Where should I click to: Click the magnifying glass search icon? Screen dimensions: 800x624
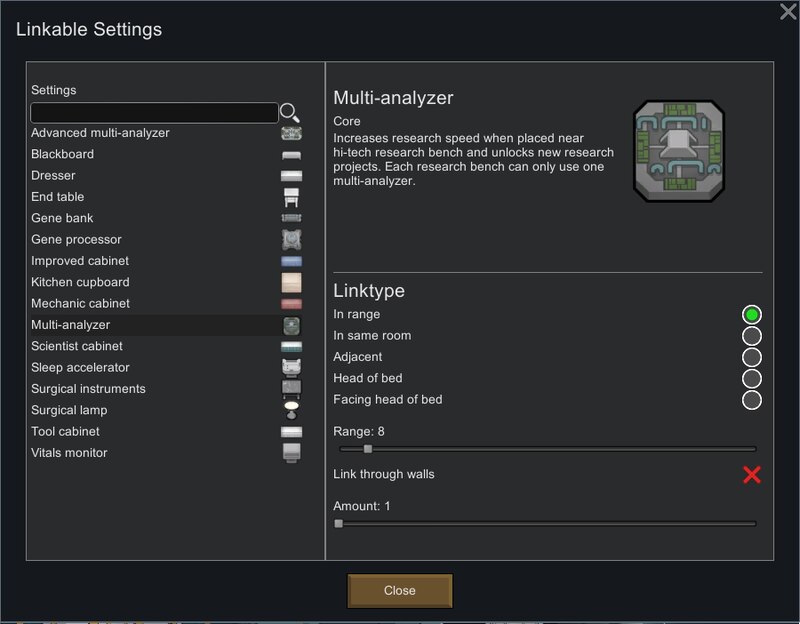290,113
